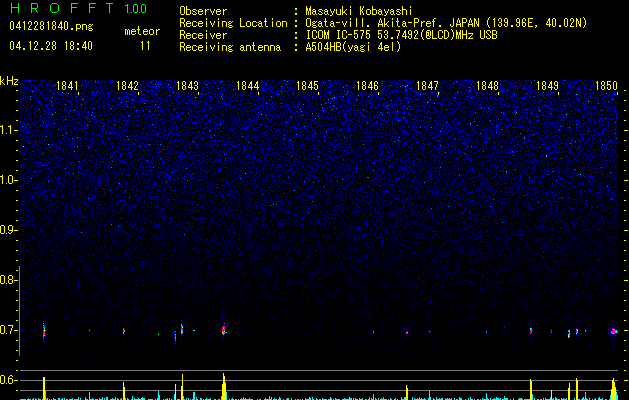This screenshot has width=629, height=400.
Task: Click the 'Receiver' field label
Action: click(203, 35)
